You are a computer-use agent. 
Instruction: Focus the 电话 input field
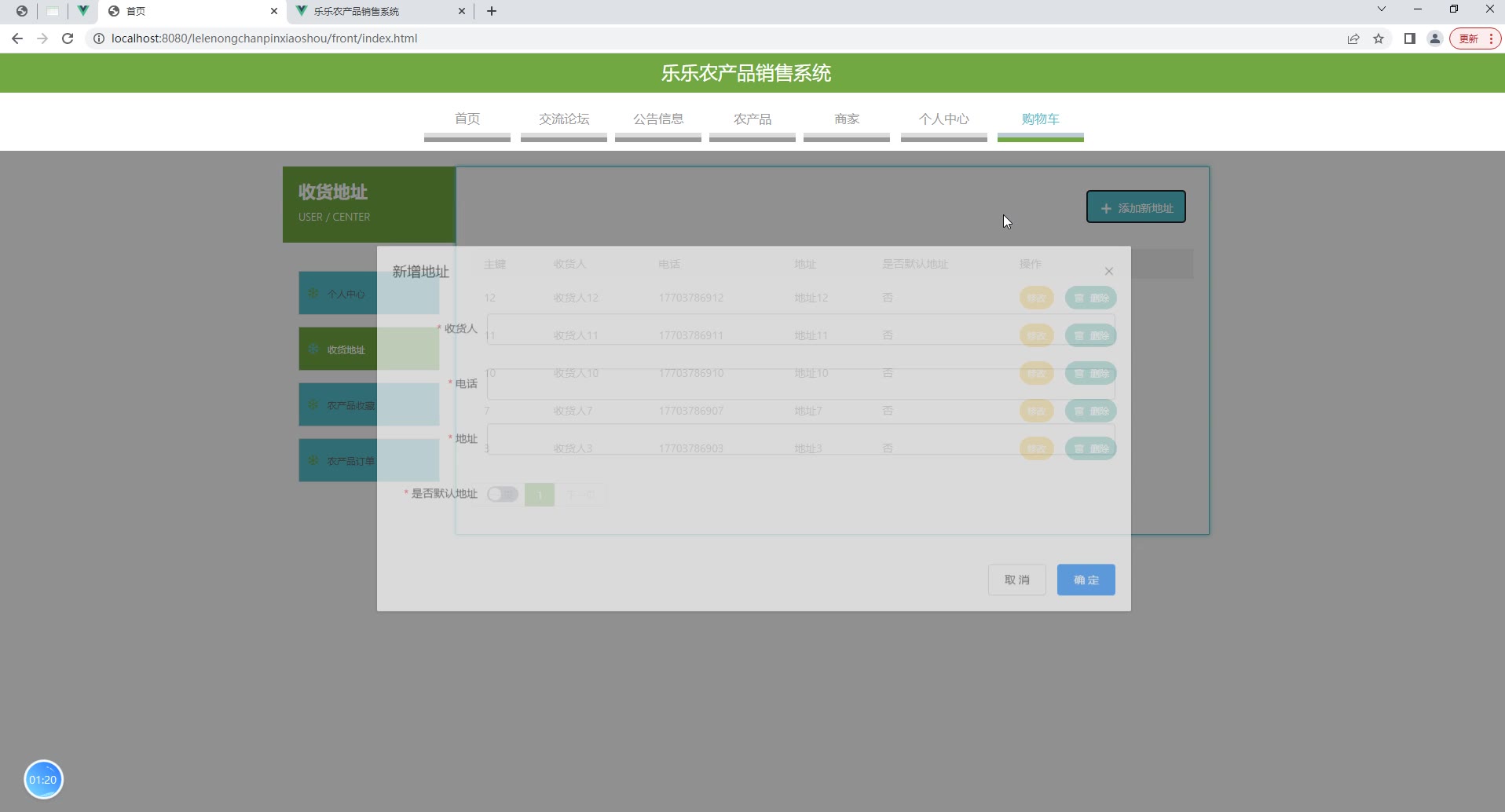[800, 384]
